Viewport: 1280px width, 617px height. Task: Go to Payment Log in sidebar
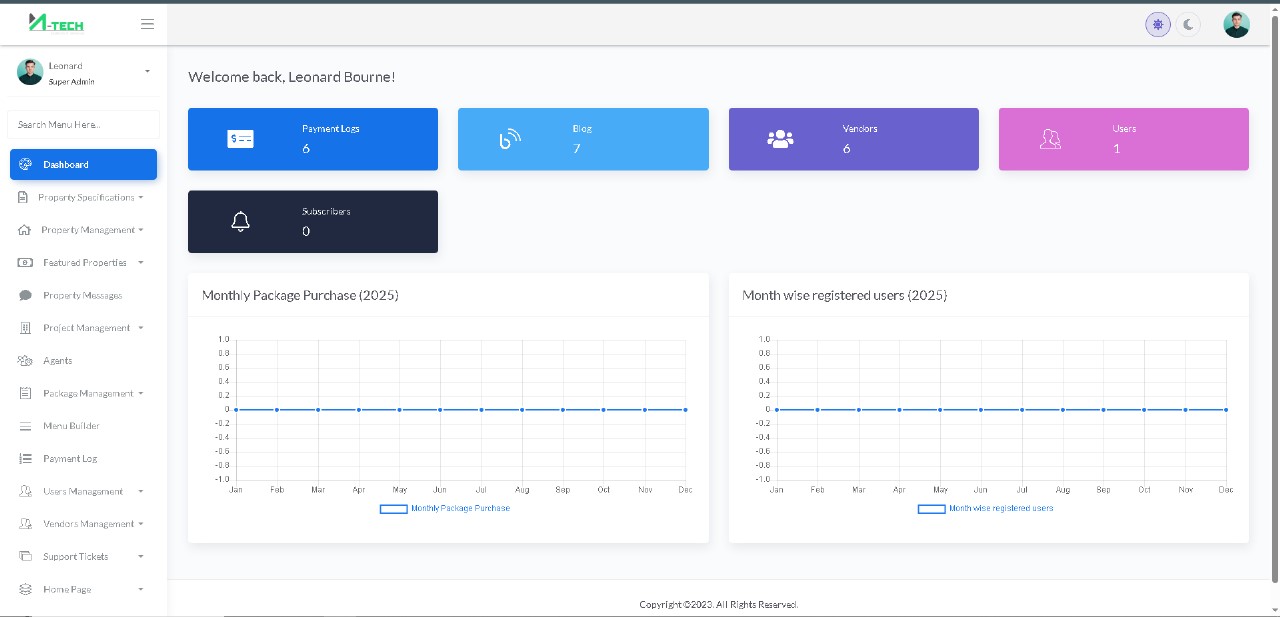click(70, 459)
